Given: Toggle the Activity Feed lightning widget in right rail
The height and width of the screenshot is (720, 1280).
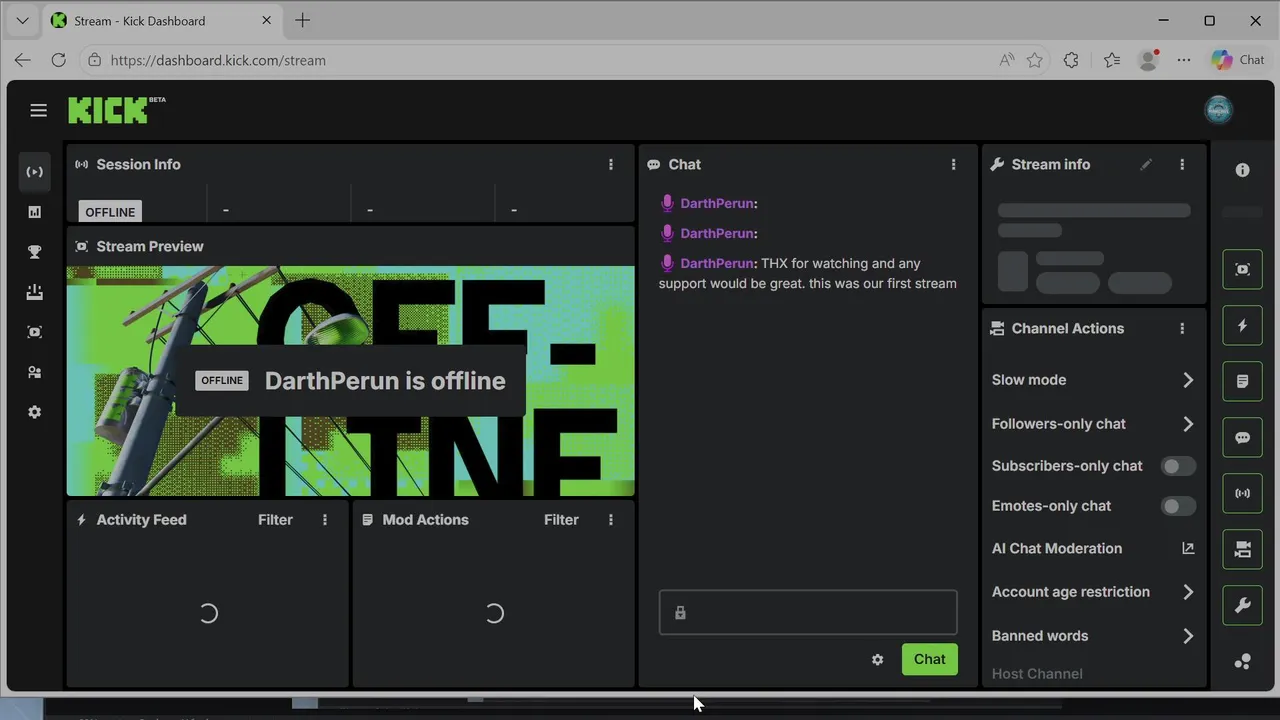Looking at the screenshot, I should pos(1242,326).
